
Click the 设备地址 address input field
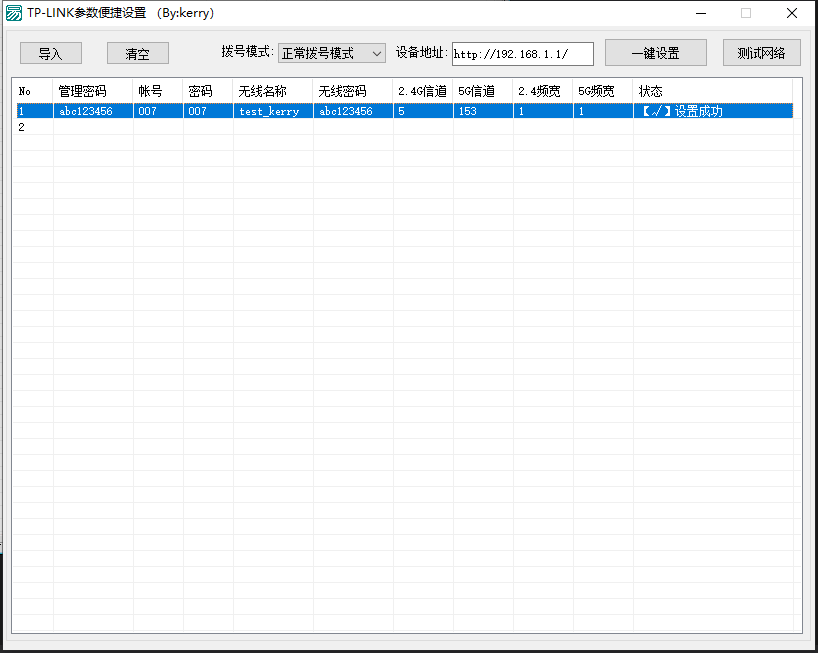pyautogui.click(x=522, y=53)
